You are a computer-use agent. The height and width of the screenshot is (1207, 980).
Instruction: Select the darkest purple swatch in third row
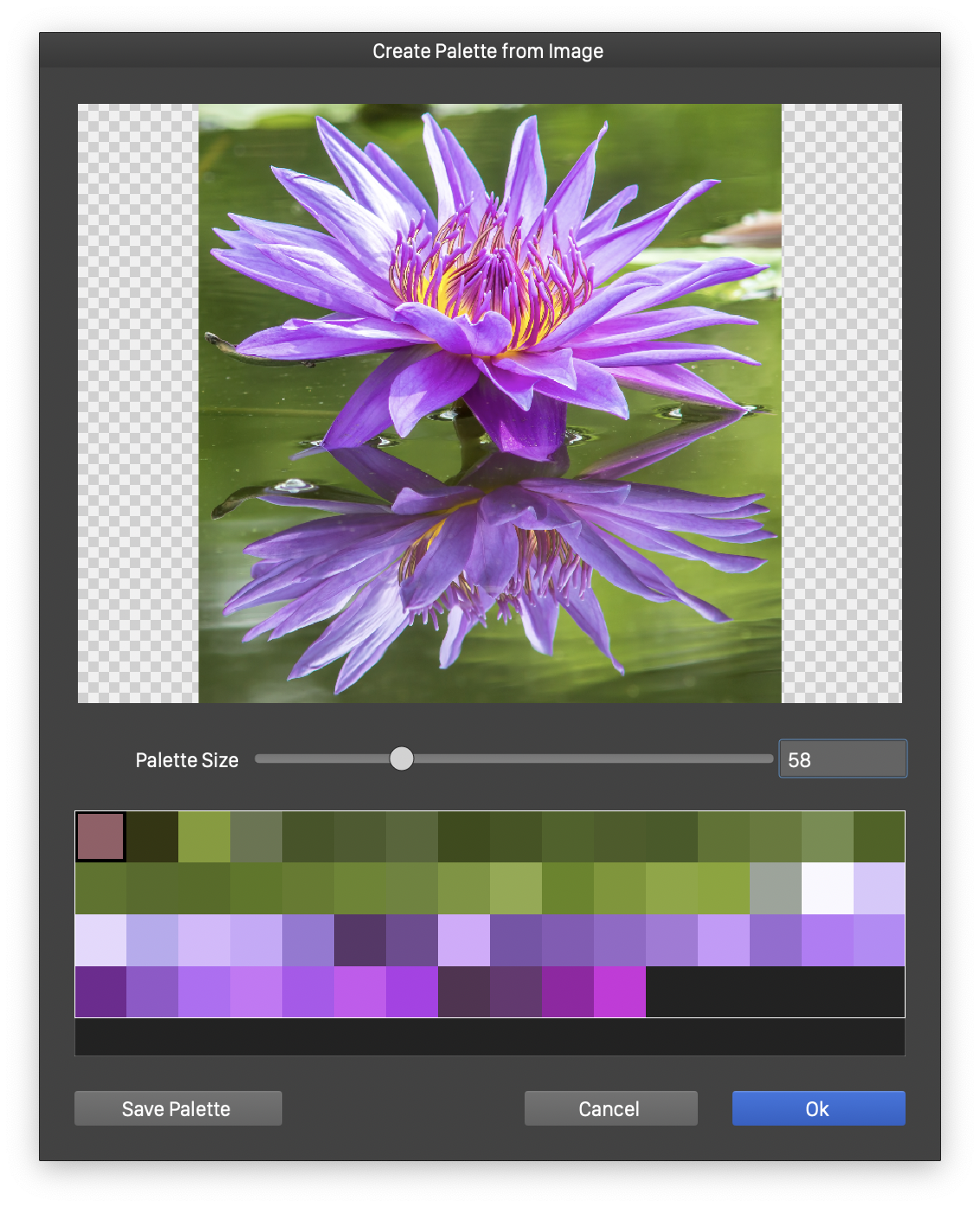coord(360,940)
